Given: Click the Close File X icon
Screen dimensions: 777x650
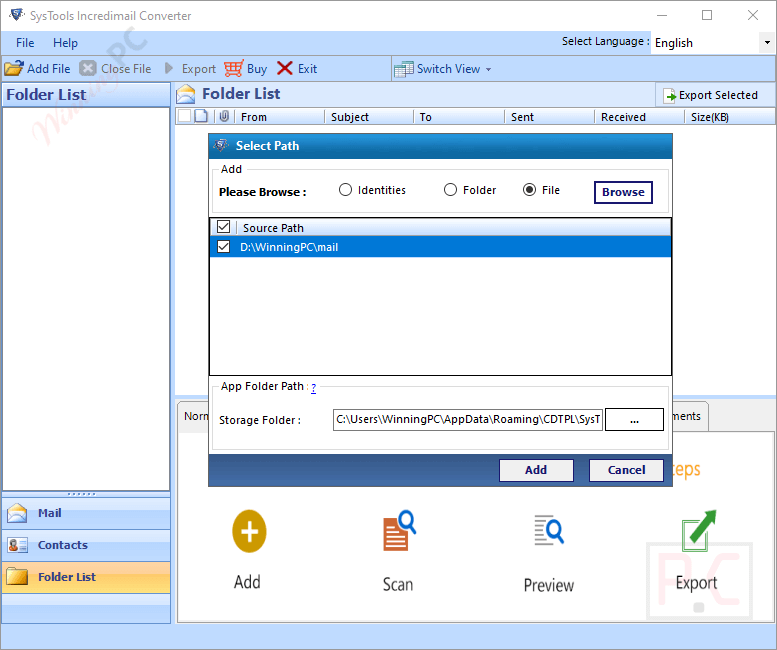Looking at the screenshot, I should point(88,68).
